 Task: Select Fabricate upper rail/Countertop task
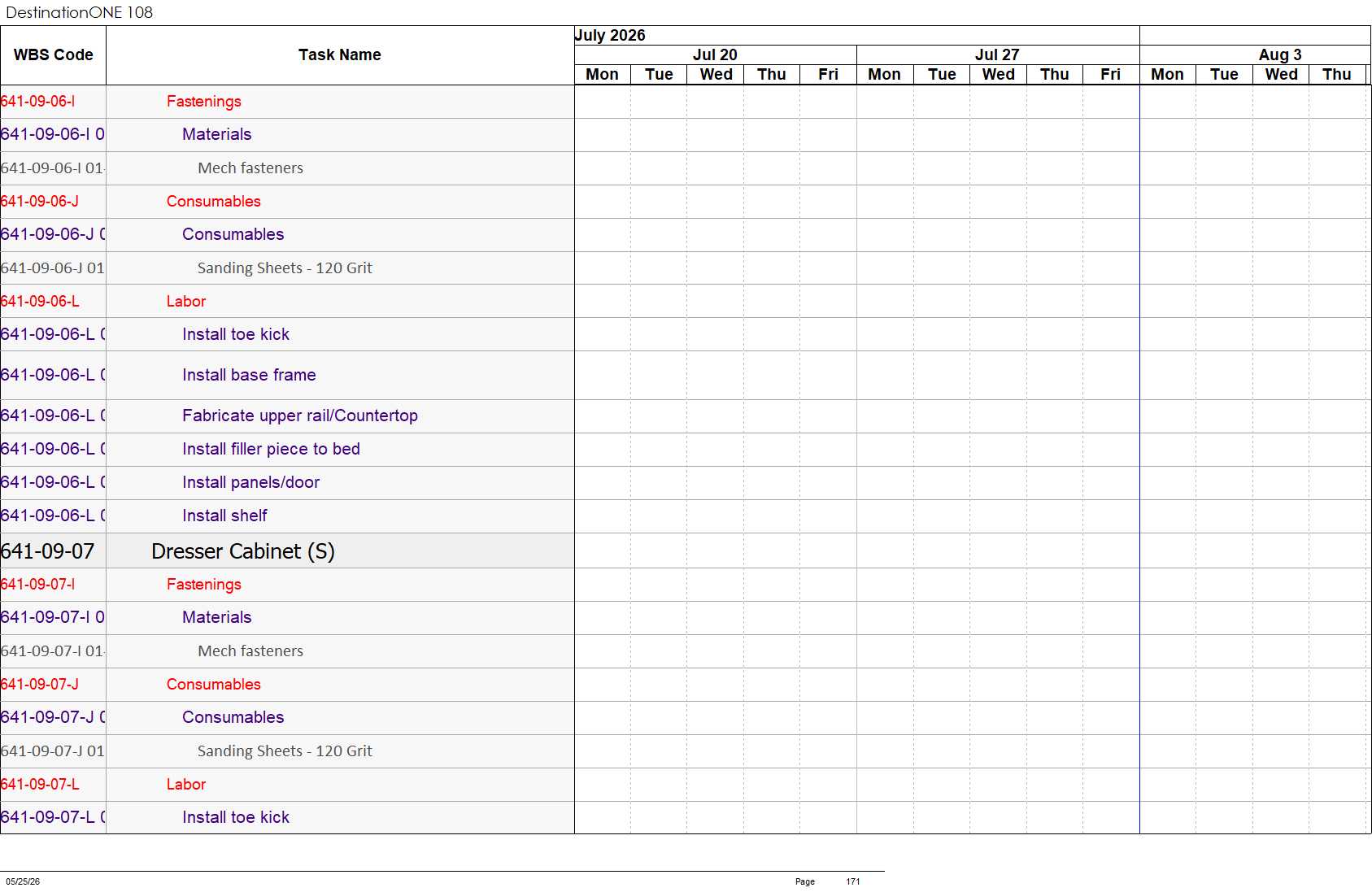pos(300,416)
